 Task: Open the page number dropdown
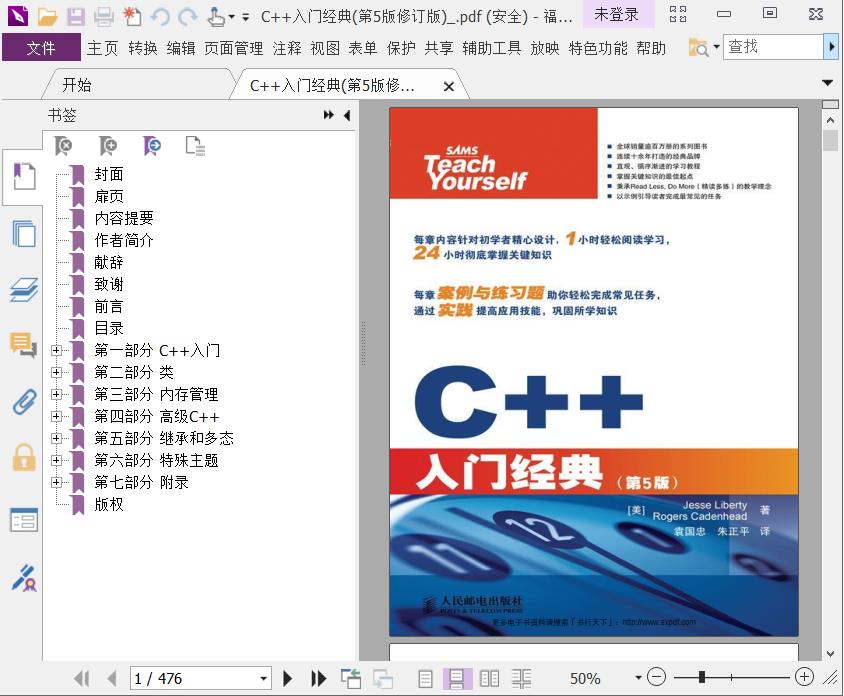click(263, 679)
